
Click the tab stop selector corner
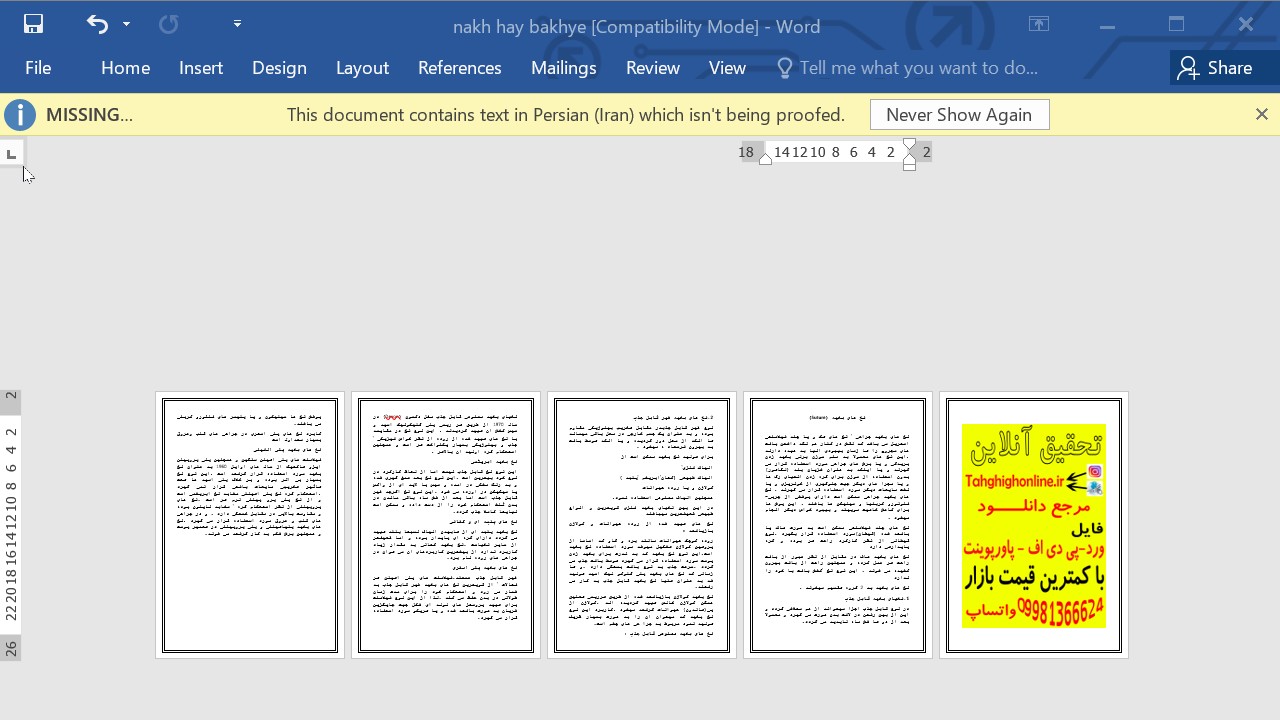tap(11, 153)
